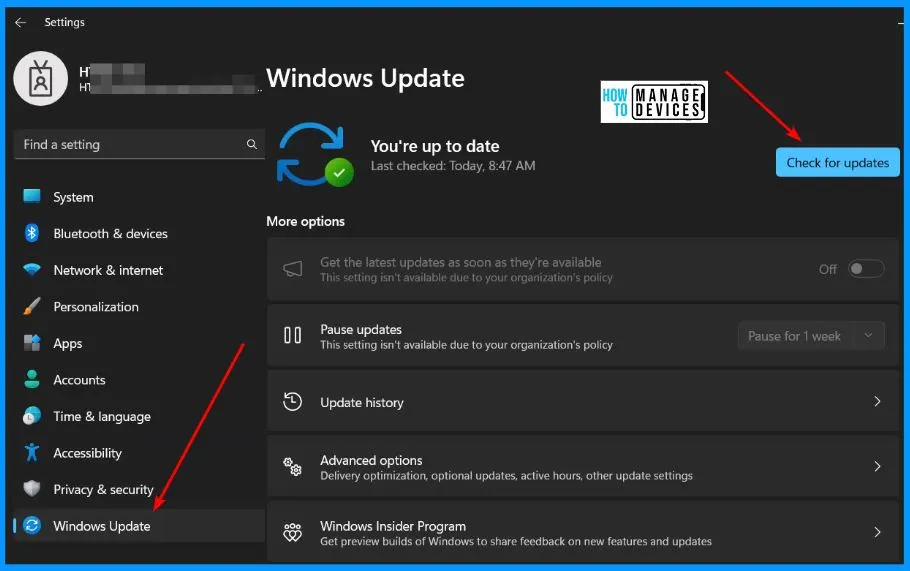Click the large update status sync icon

(x=315, y=154)
